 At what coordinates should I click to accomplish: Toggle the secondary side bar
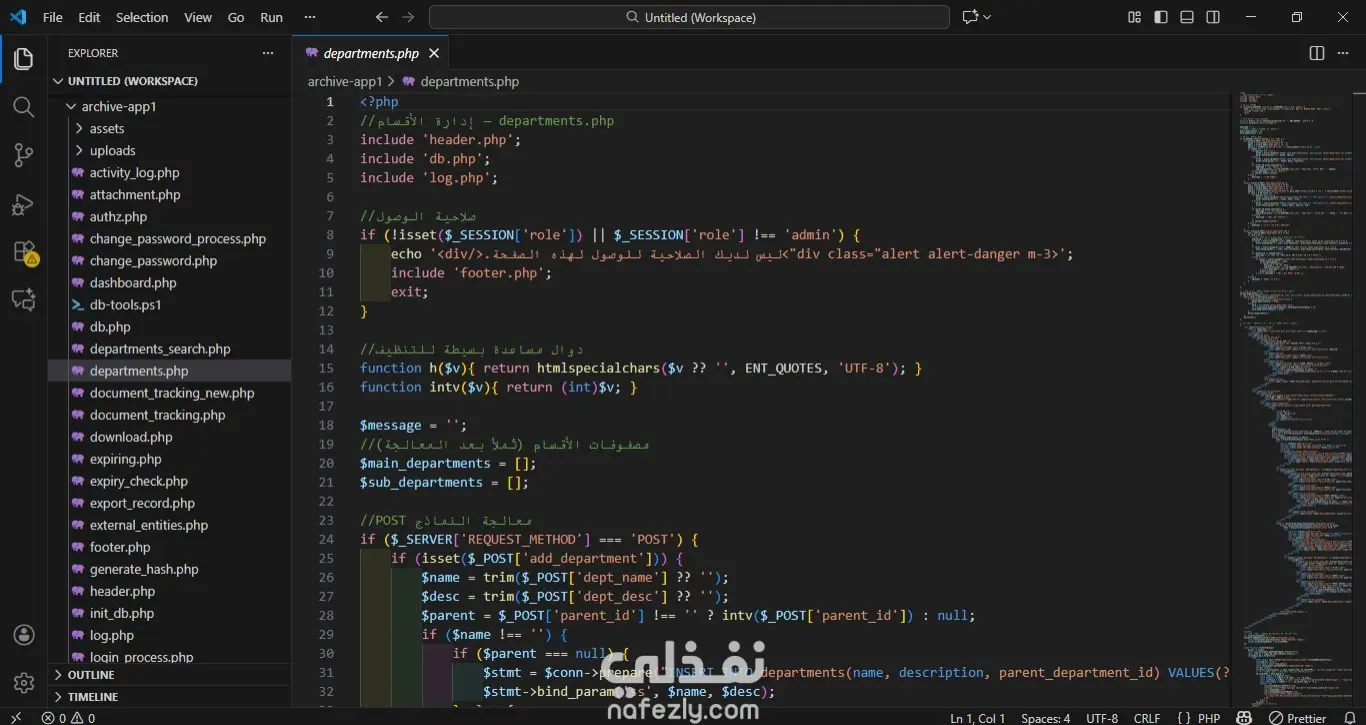click(x=1213, y=17)
